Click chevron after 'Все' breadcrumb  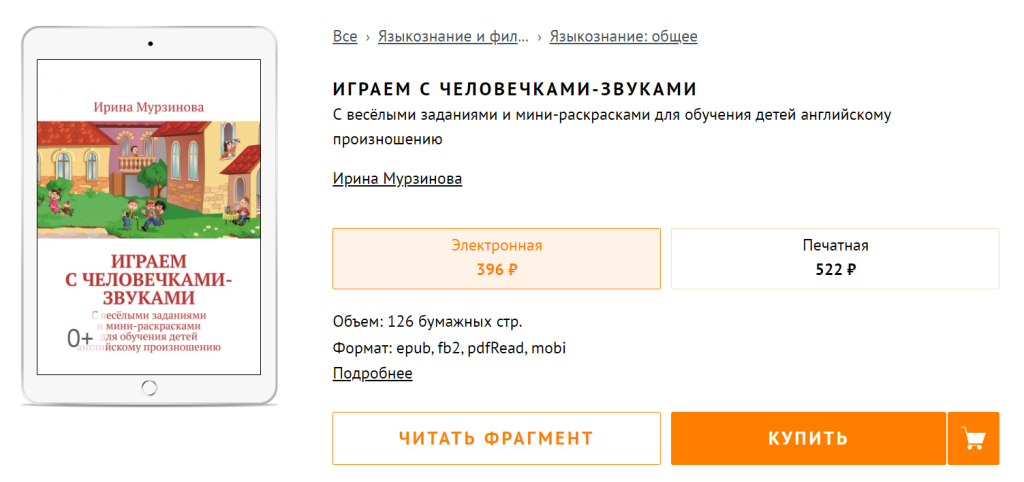point(367,37)
